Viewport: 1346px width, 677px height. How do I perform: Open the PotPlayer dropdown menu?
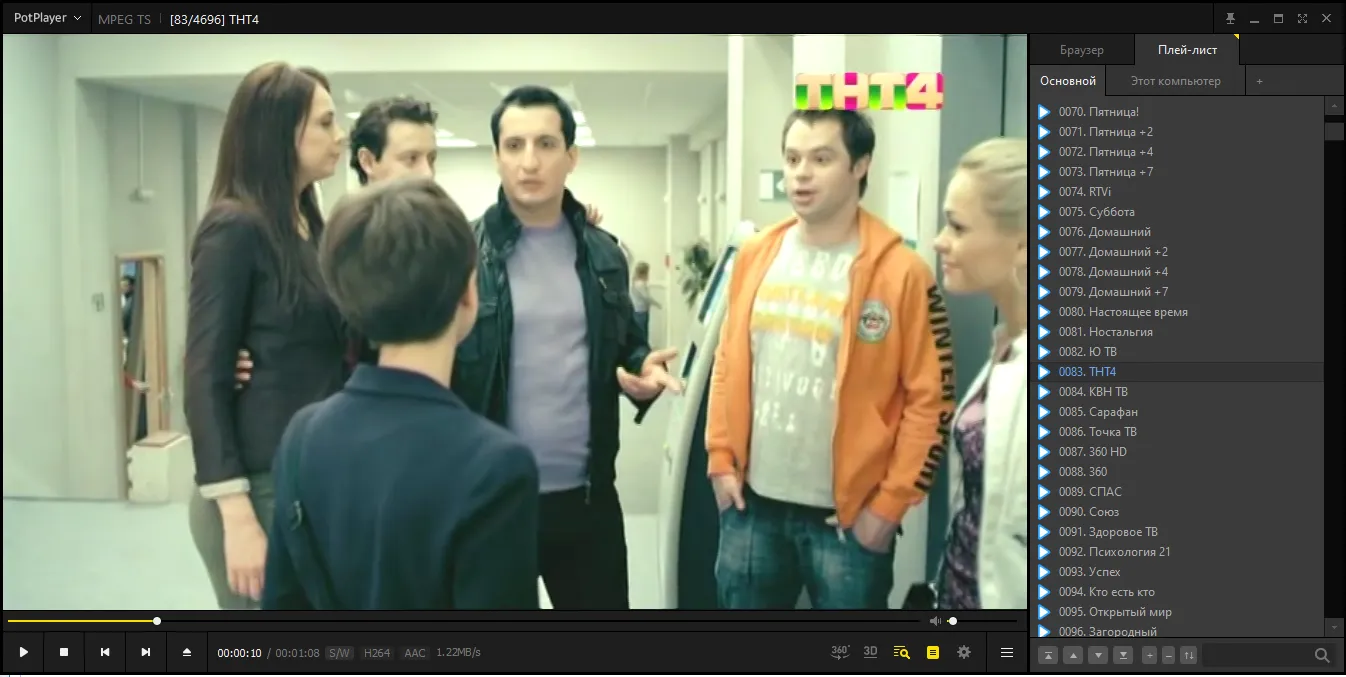[48, 18]
